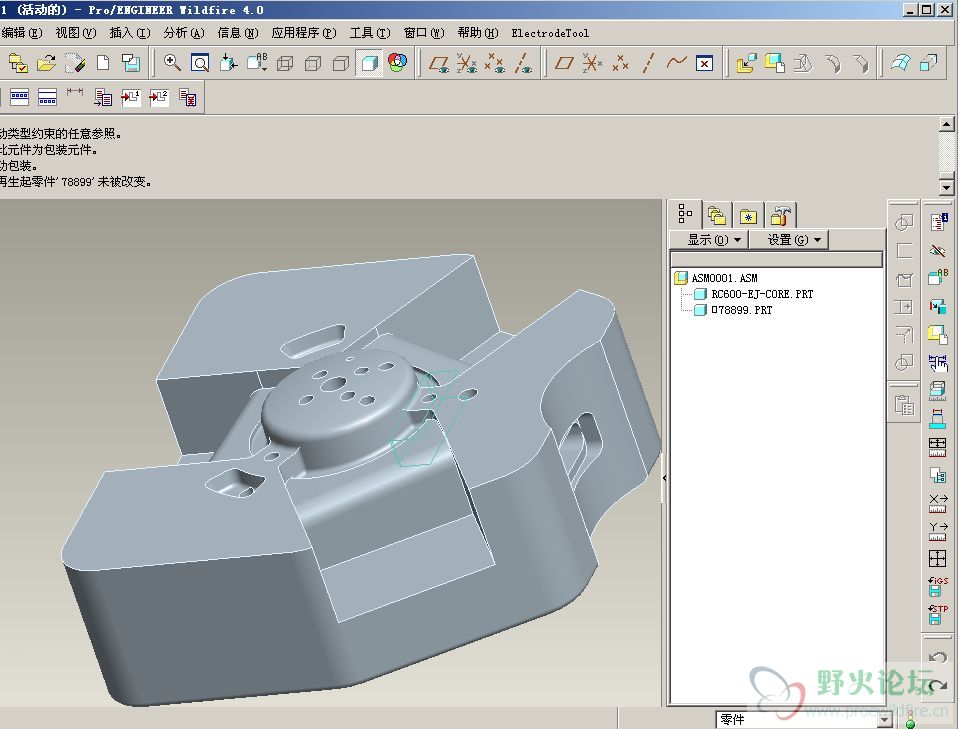Click the yellow-cyan copy component icon
This screenshot has height=729, width=958.
coord(774,63)
